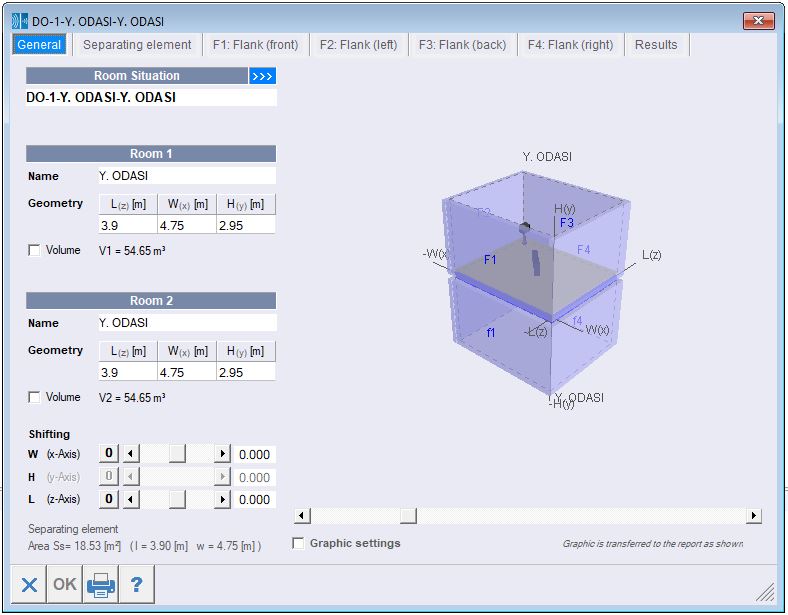788x615 pixels.
Task: Click Room 1 L(z) value field
Action: pyautogui.click(x=128, y=226)
